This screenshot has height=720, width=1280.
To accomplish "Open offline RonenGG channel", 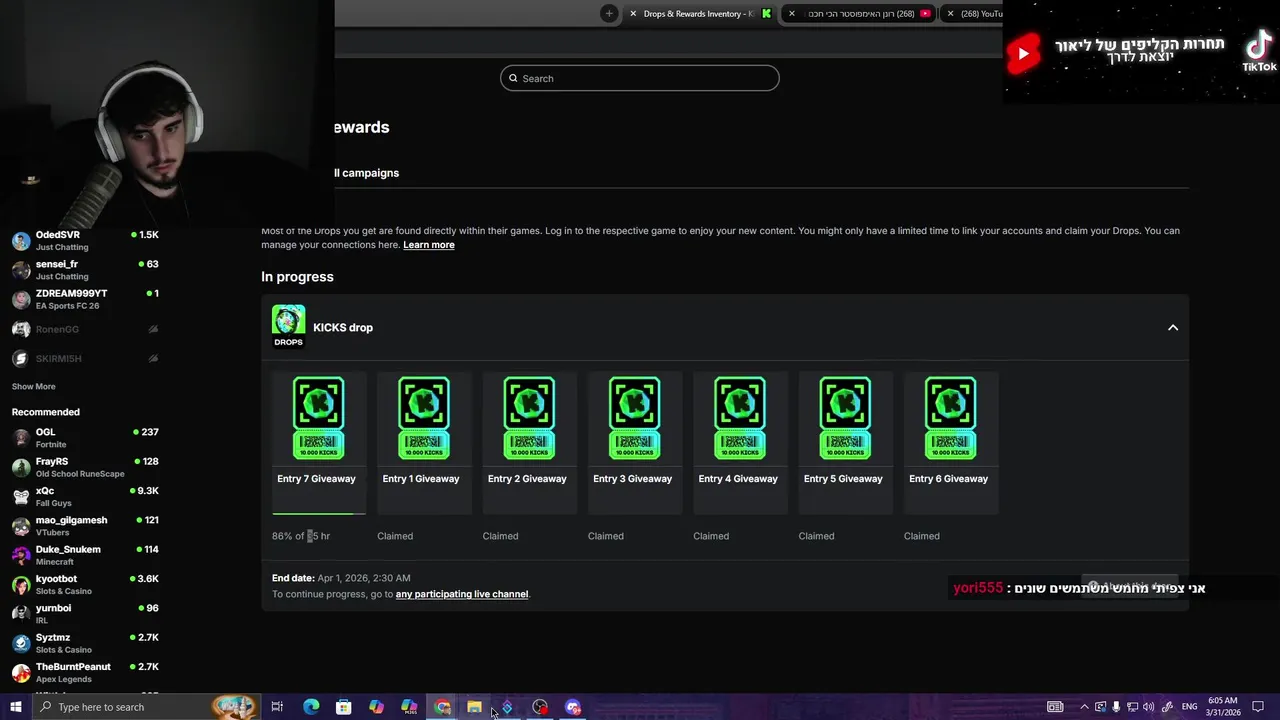I will point(85,329).
